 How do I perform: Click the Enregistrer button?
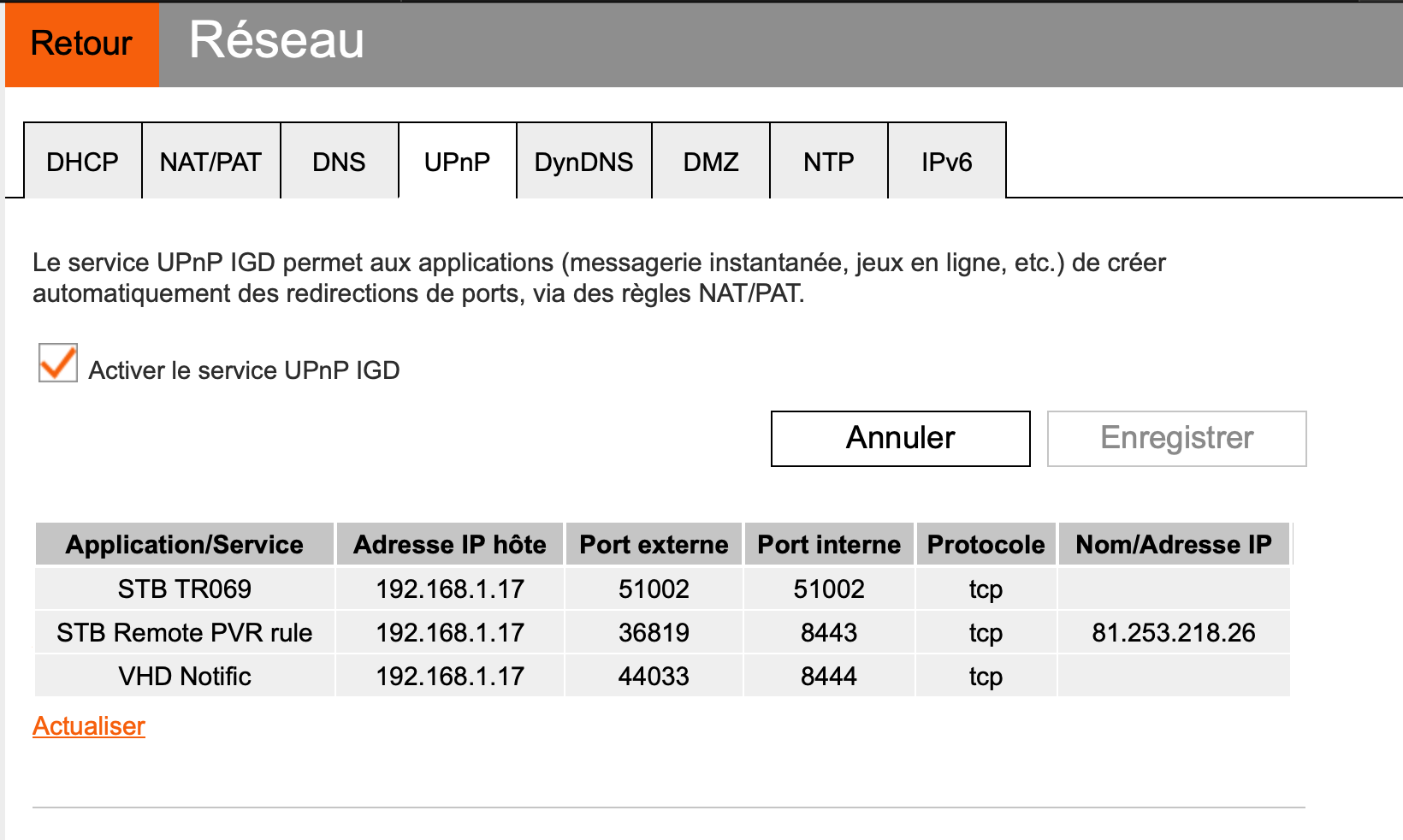[1176, 438]
